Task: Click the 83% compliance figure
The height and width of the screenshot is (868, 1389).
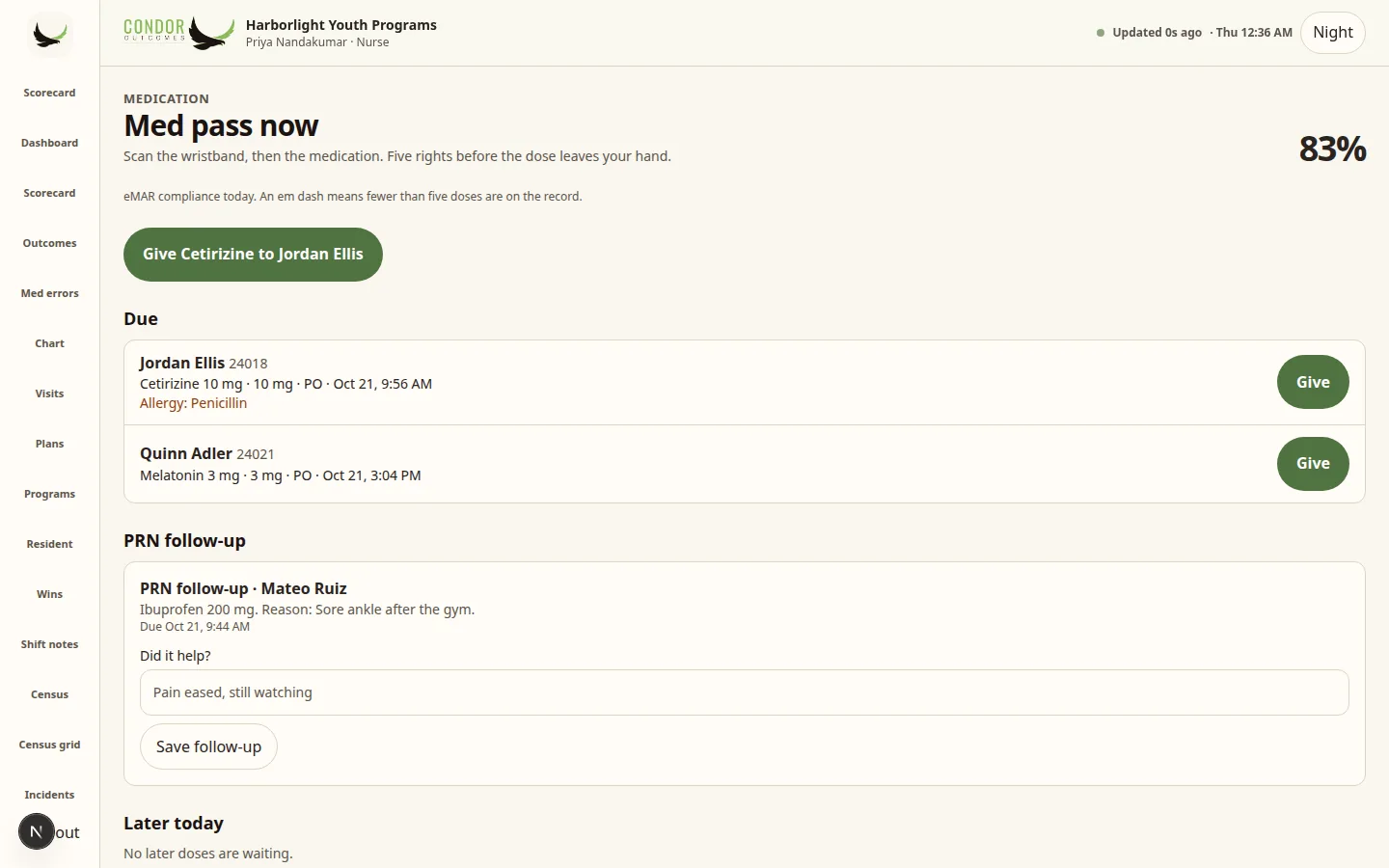Action: coord(1332,149)
